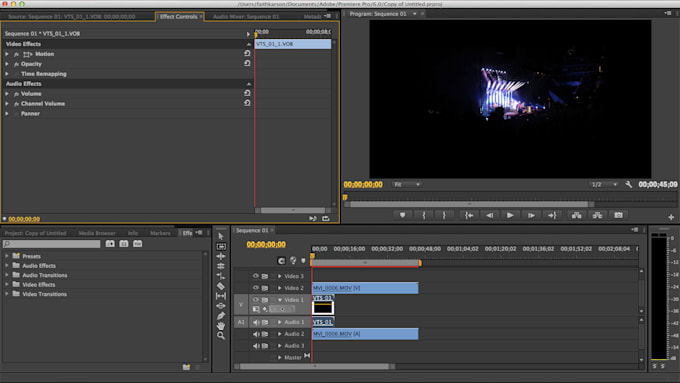Toggle Video 3 track visibility eye
The image size is (680, 383).
point(255,276)
